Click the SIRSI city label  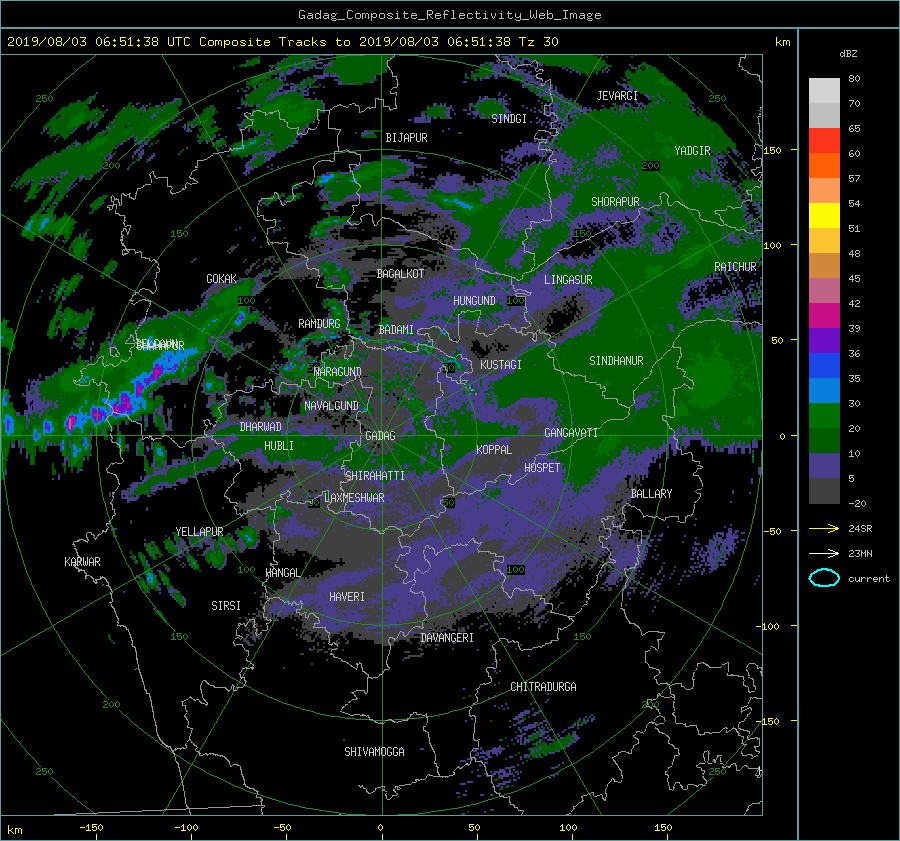[226, 606]
